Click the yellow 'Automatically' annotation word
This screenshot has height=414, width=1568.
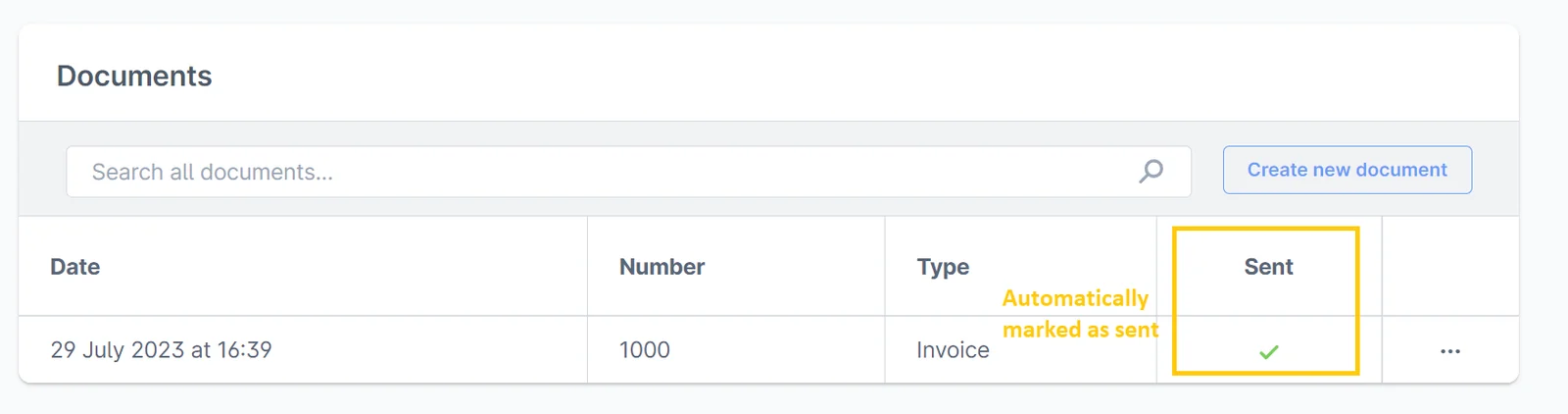(1075, 298)
